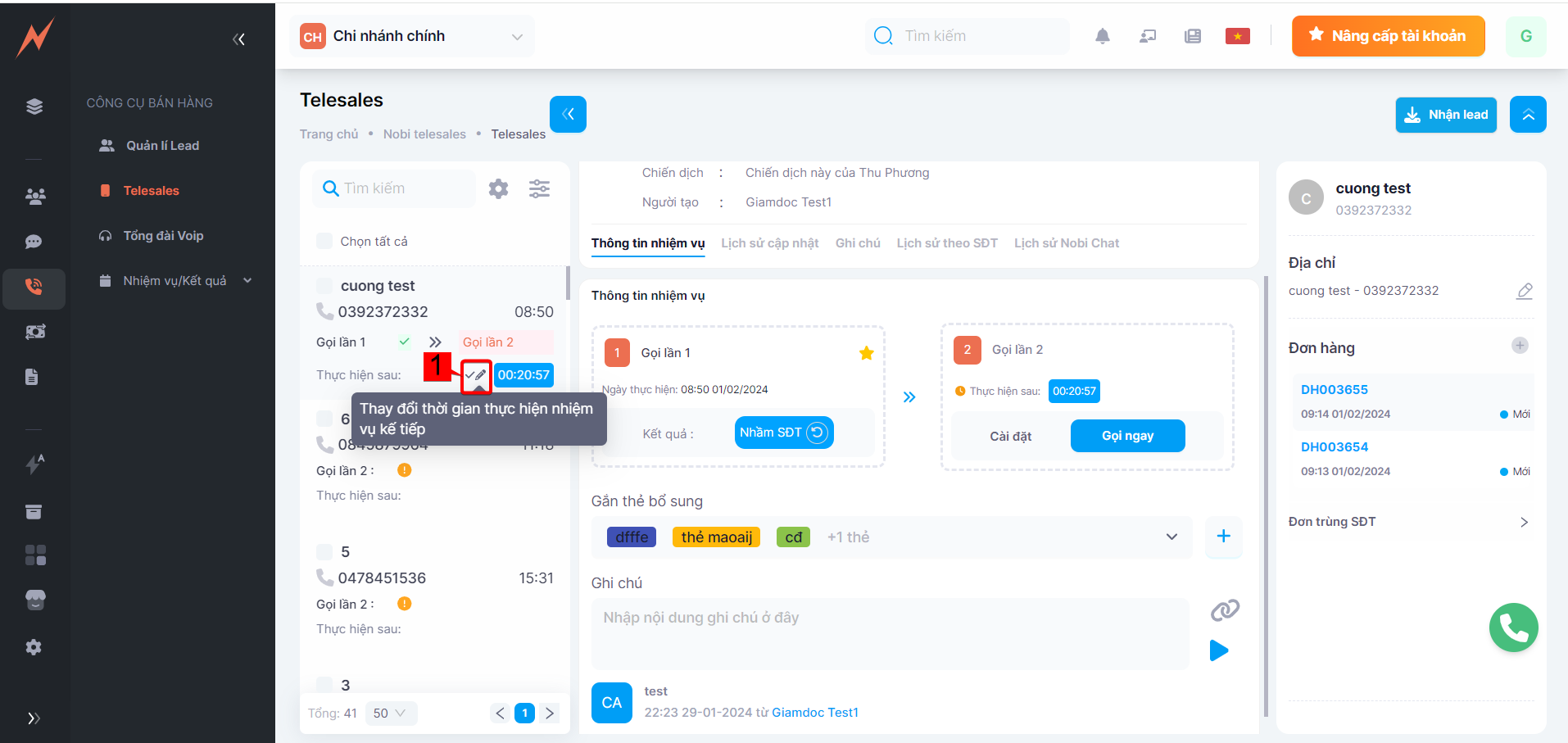The width and height of the screenshot is (1568, 743).
Task: Open the filter sliders icon
Action: pyautogui.click(x=539, y=189)
